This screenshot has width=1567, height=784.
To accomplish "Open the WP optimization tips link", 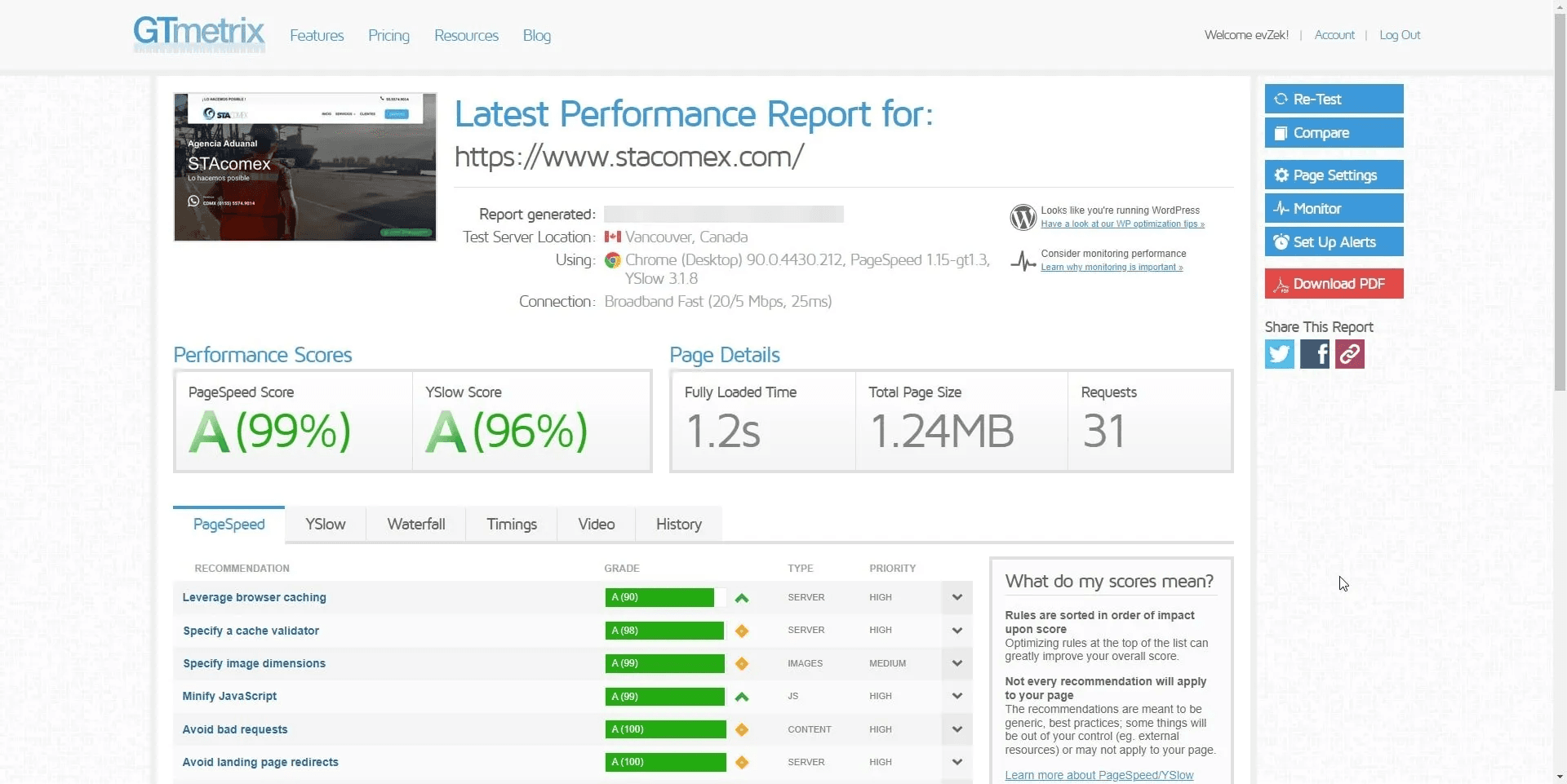I will (1122, 224).
